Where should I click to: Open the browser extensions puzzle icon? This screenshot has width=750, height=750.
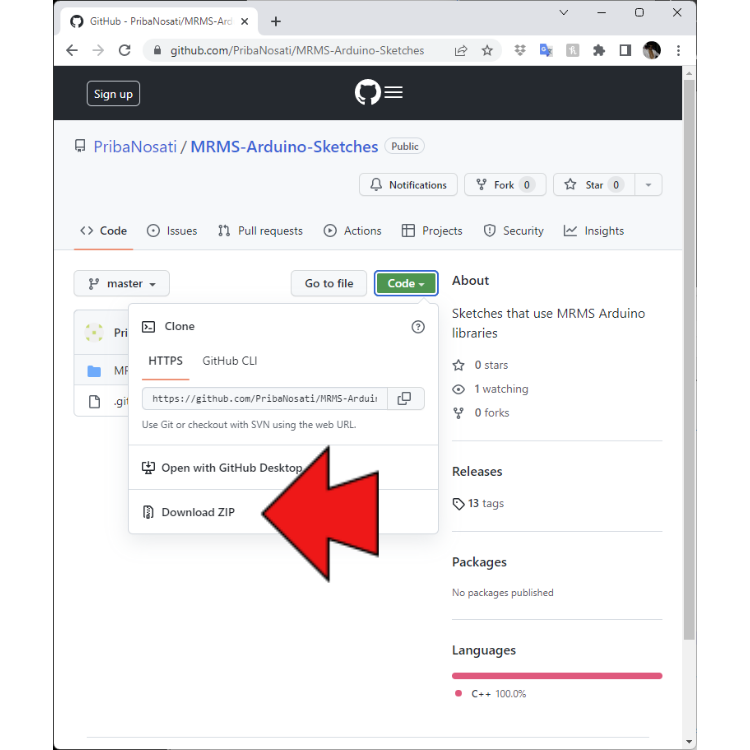pyautogui.click(x=598, y=50)
